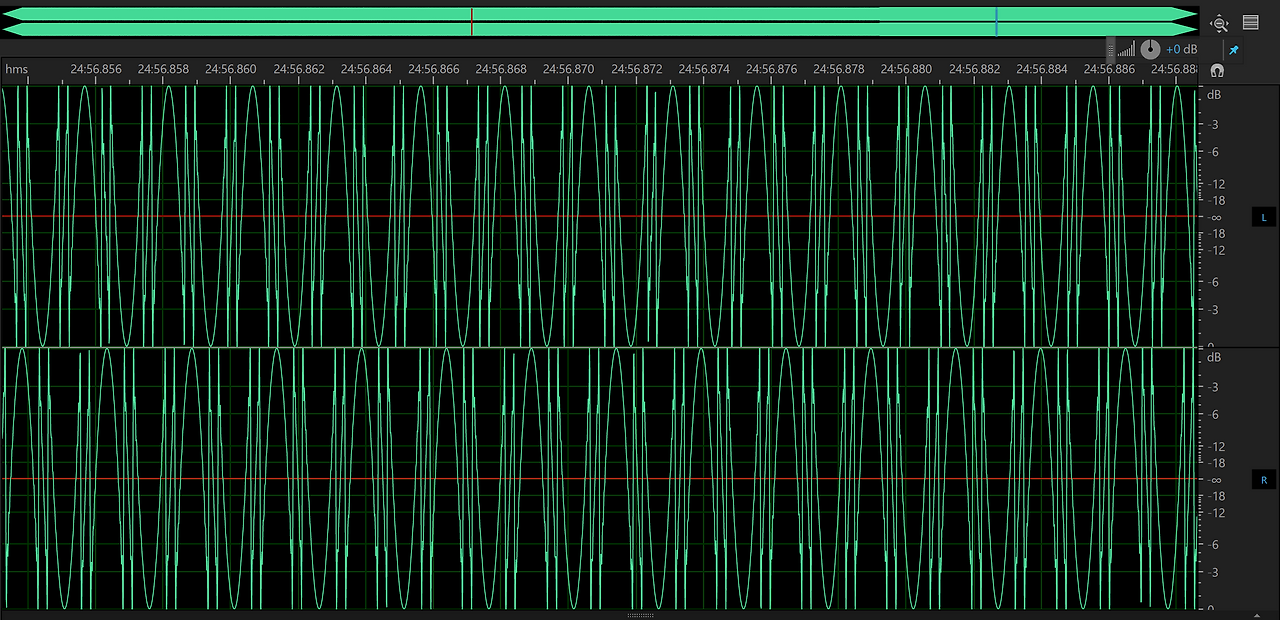Click the 24:56.878 ruler mark
Image resolution: width=1280 pixels, height=620 pixels.
(x=839, y=69)
